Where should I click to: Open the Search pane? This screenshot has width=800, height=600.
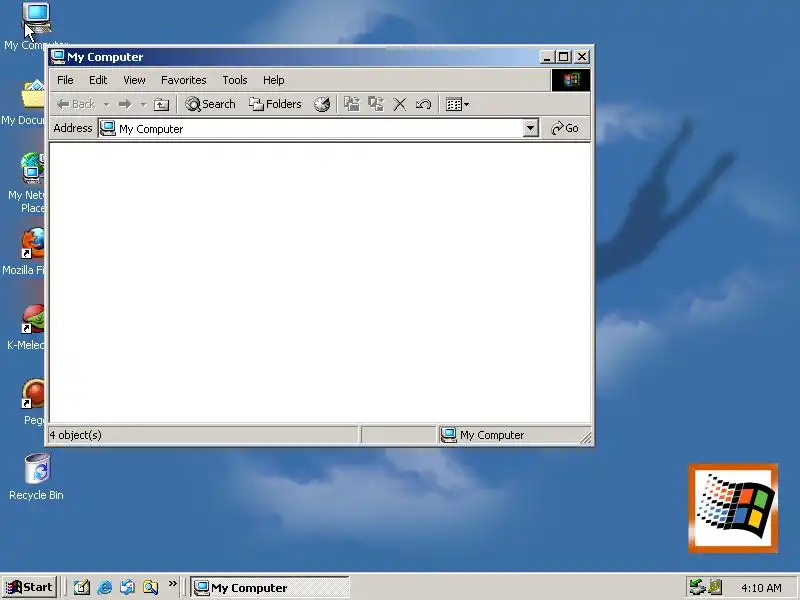[210, 105]
